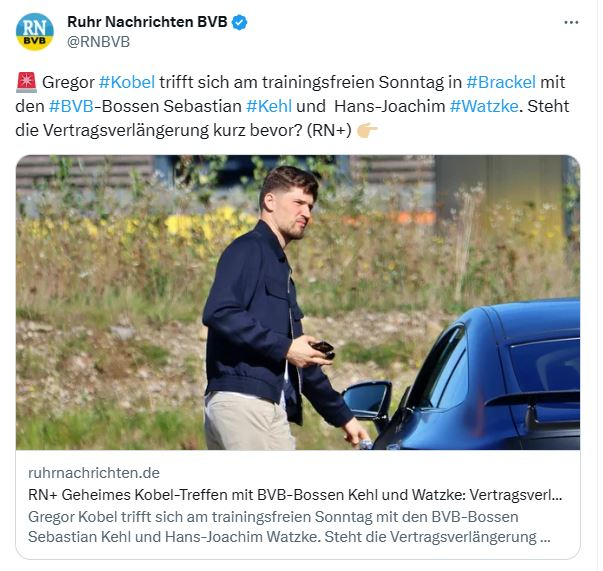Image resolution: width=603 pixels, height=571 pixels.
Task: Open the #Kobel hashtag
Action: point(127,82)
